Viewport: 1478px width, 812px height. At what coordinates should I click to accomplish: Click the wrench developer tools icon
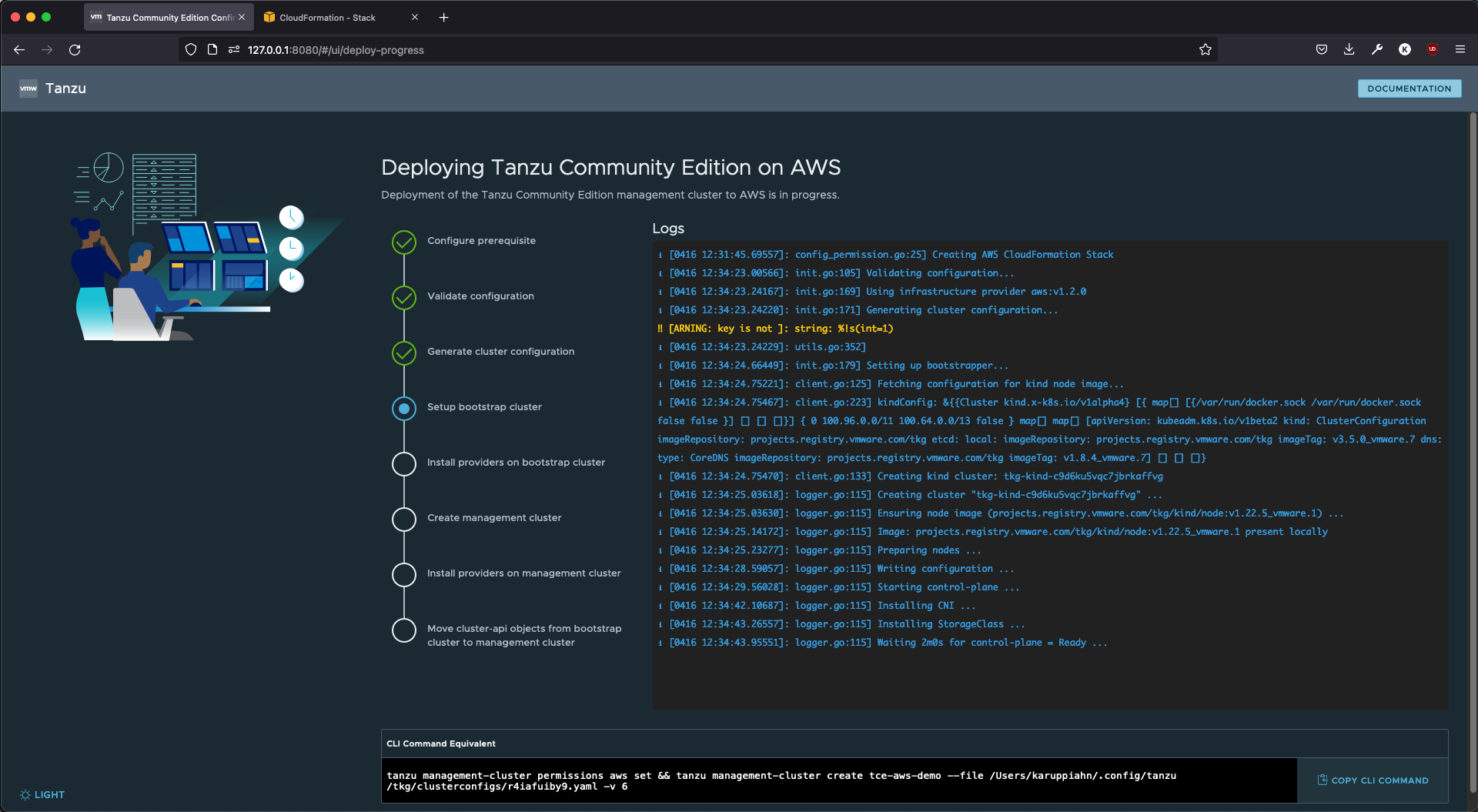[1377, 50]
